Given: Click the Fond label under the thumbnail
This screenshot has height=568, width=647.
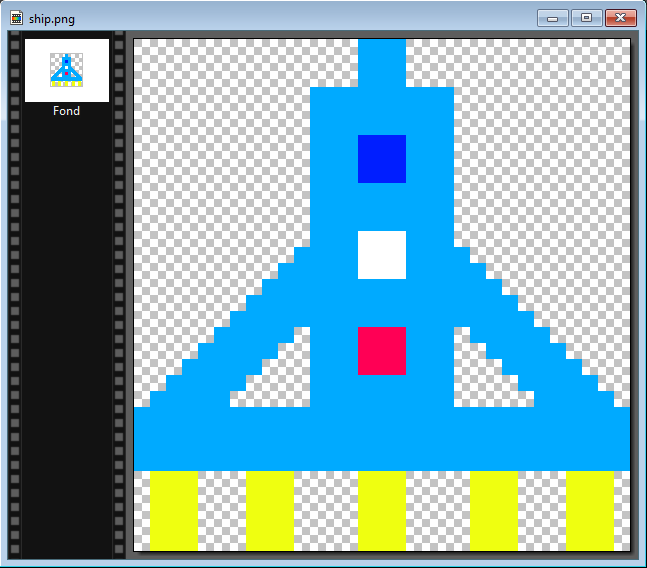Looking at the screenshot, I should coord(67,111).
